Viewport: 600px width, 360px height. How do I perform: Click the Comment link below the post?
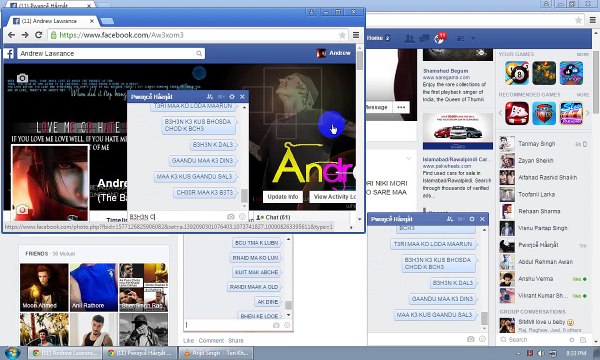click(211, 340)
